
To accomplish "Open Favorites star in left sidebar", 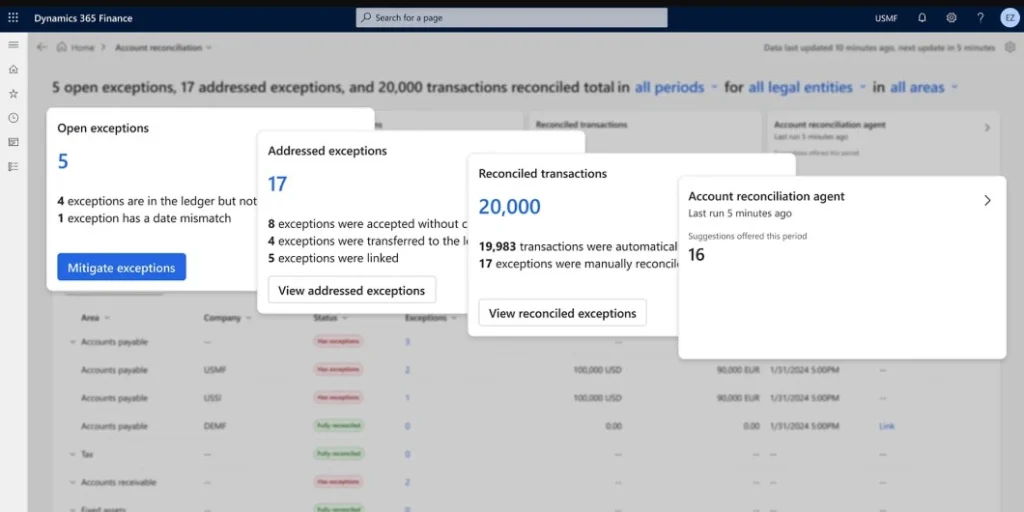I will [13, 93].
